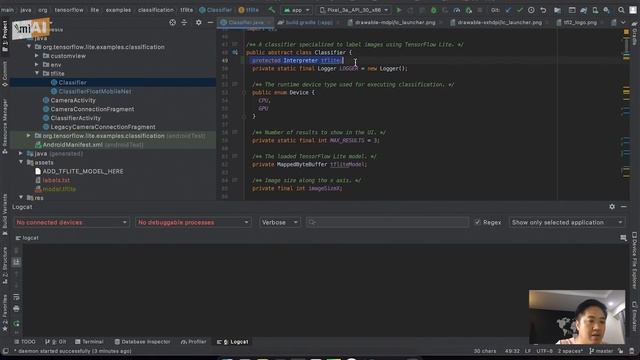Expand the java (generated) folder
This screenshot has width=640, height=360.
tap(21, 153)
